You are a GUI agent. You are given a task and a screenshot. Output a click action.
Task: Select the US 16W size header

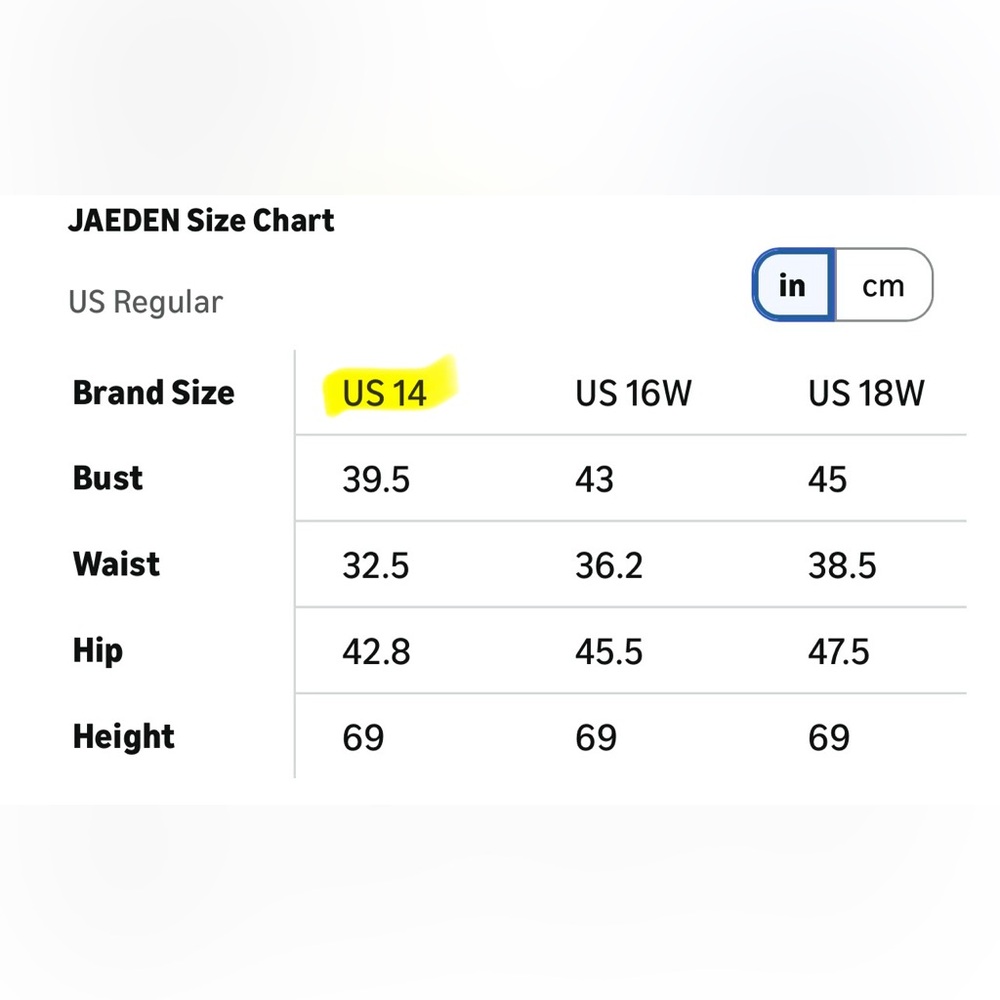click(x=633, y=392)
